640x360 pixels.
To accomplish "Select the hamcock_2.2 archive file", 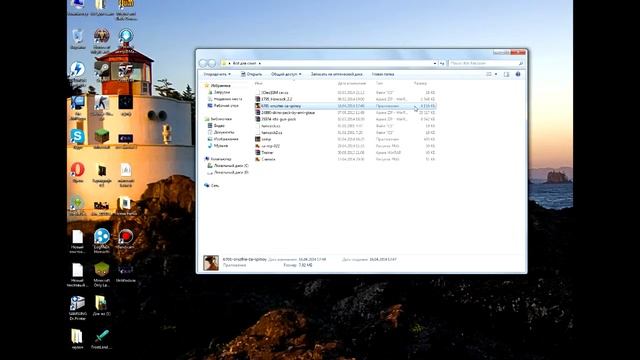I will coord(276,99).
